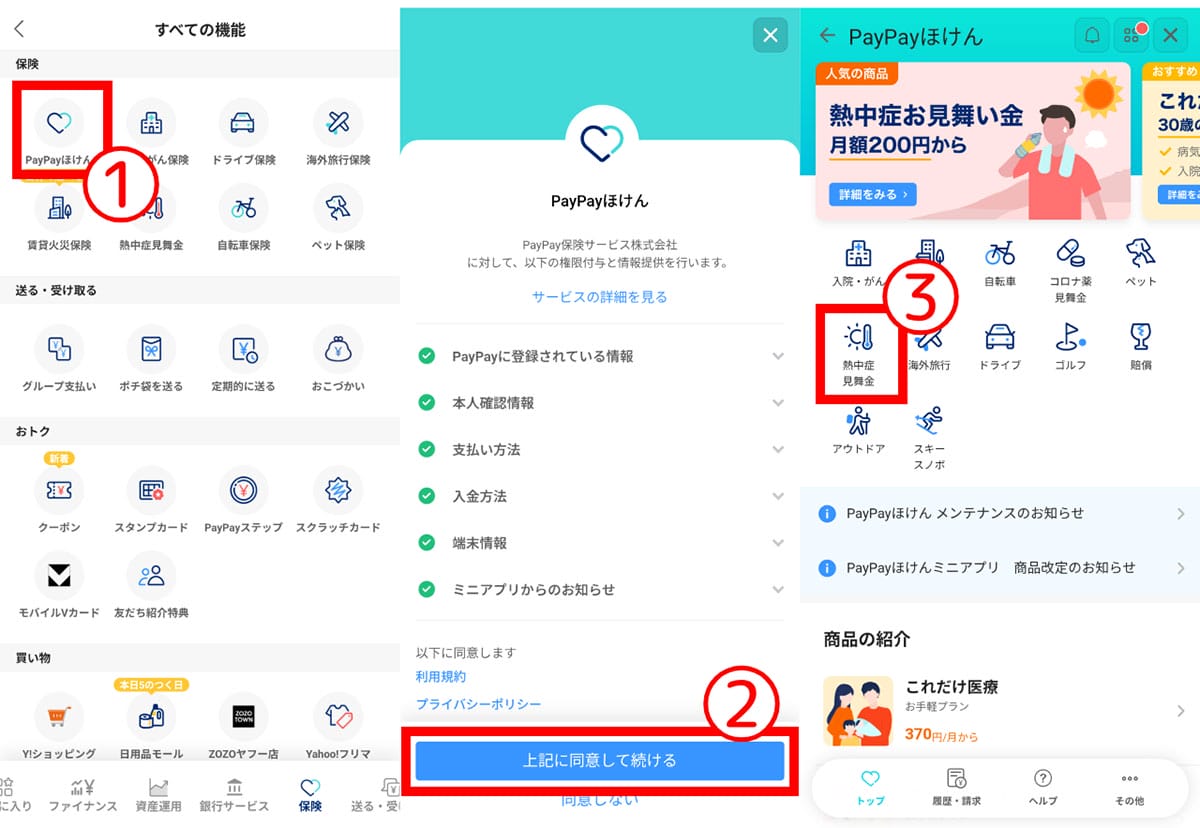Open PayPayほけん メンテナンスのお知らせ notice
1200x828 pixels.
point(1000,513)
